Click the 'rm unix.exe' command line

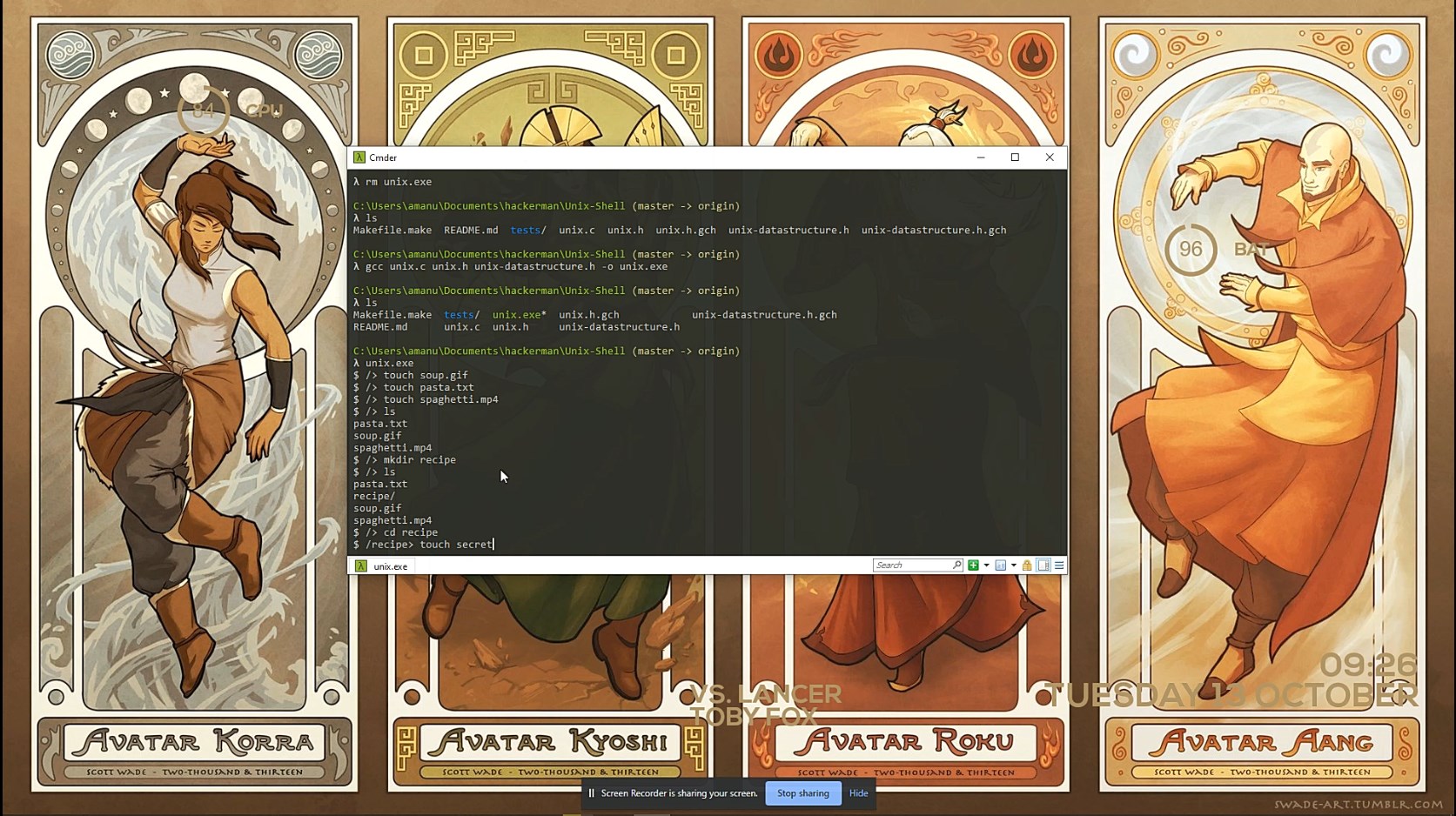pos(393,182)
